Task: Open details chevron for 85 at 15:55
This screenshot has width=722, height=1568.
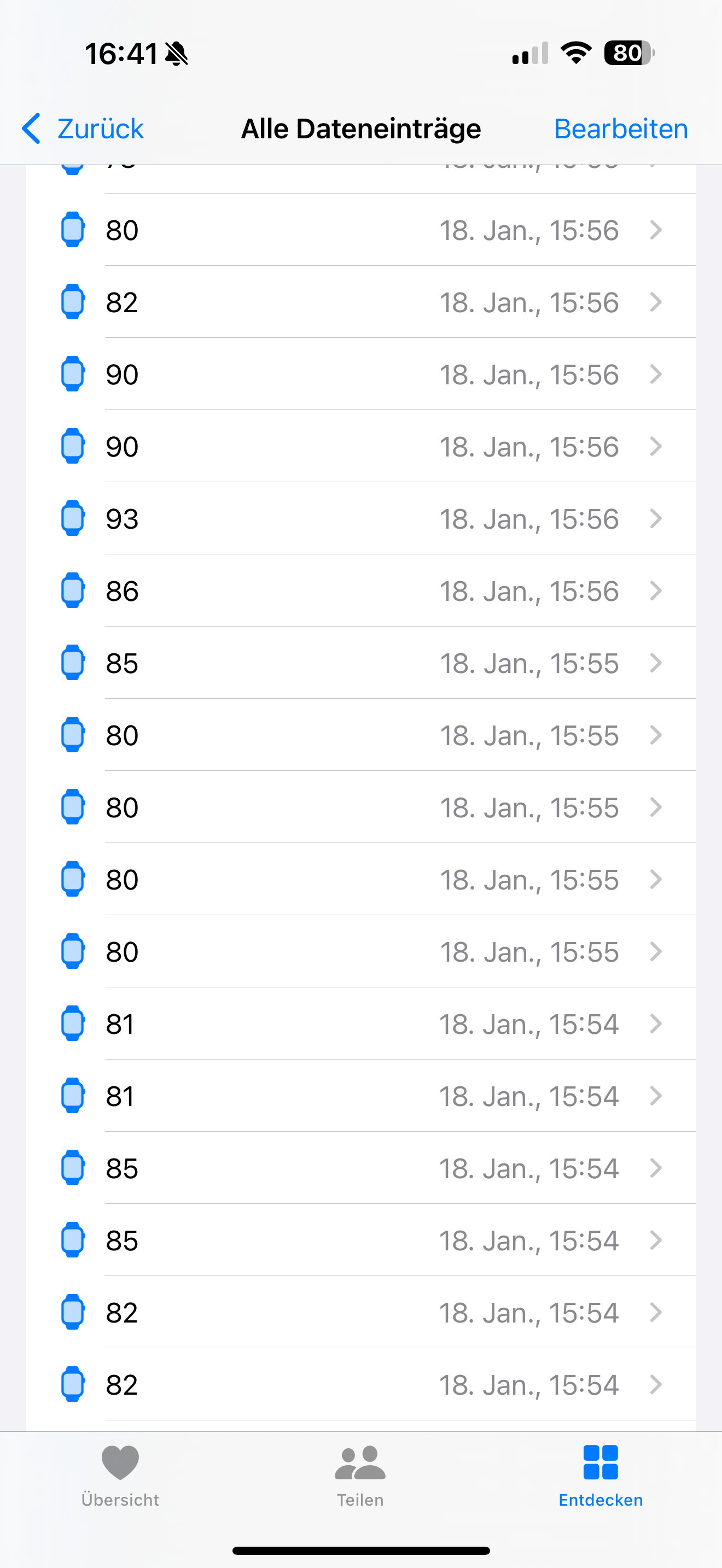Action: coord(656,663)
